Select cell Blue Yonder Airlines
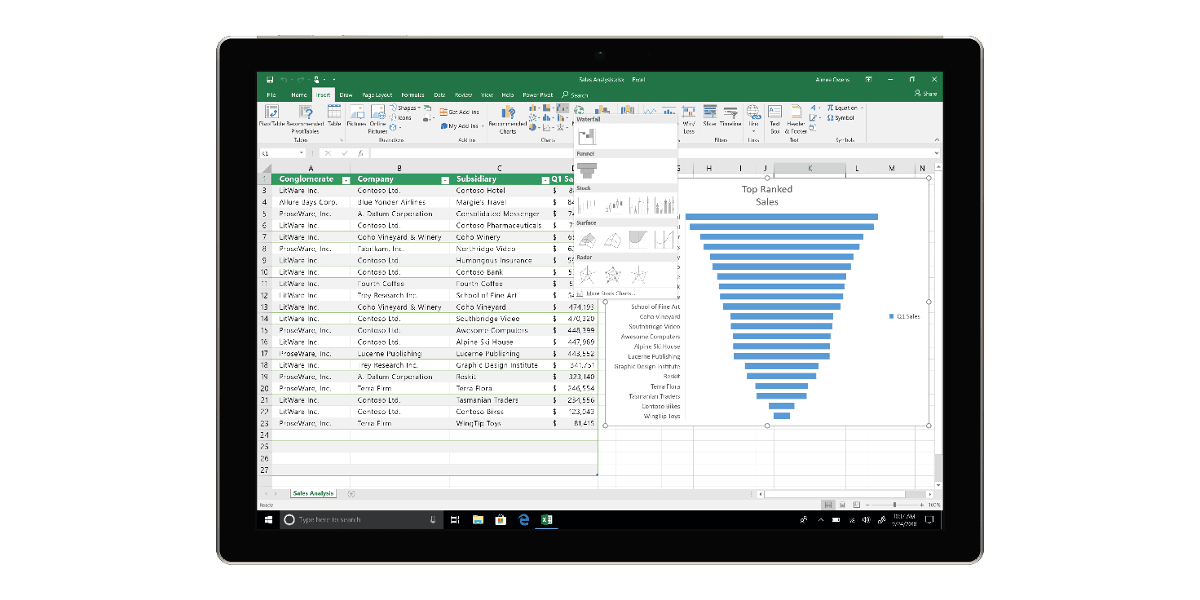The height and width of the screenshot is (600, 1200). coord(401,202)
